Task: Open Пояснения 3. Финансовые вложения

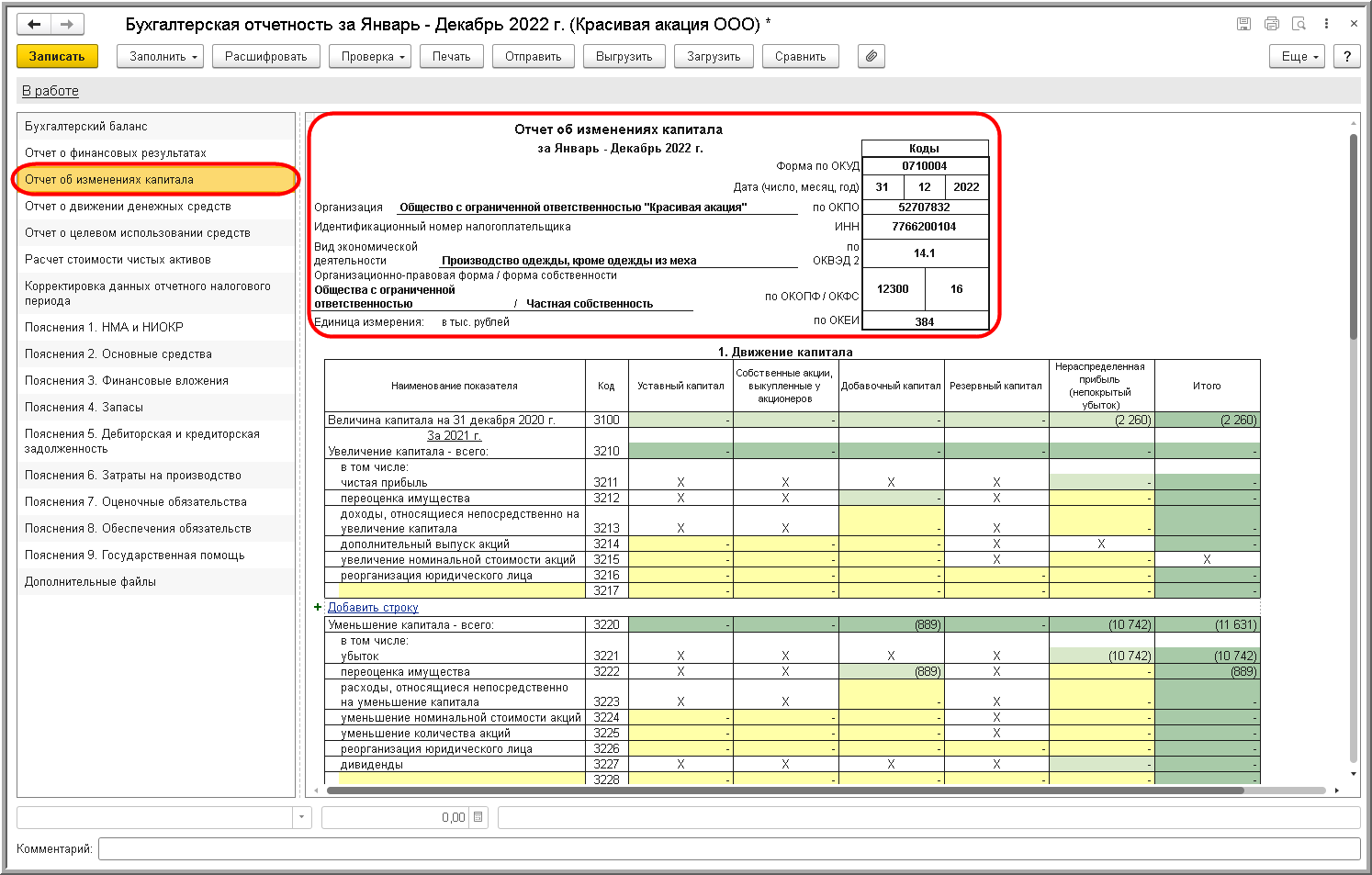Action: (x=156, y=381)
